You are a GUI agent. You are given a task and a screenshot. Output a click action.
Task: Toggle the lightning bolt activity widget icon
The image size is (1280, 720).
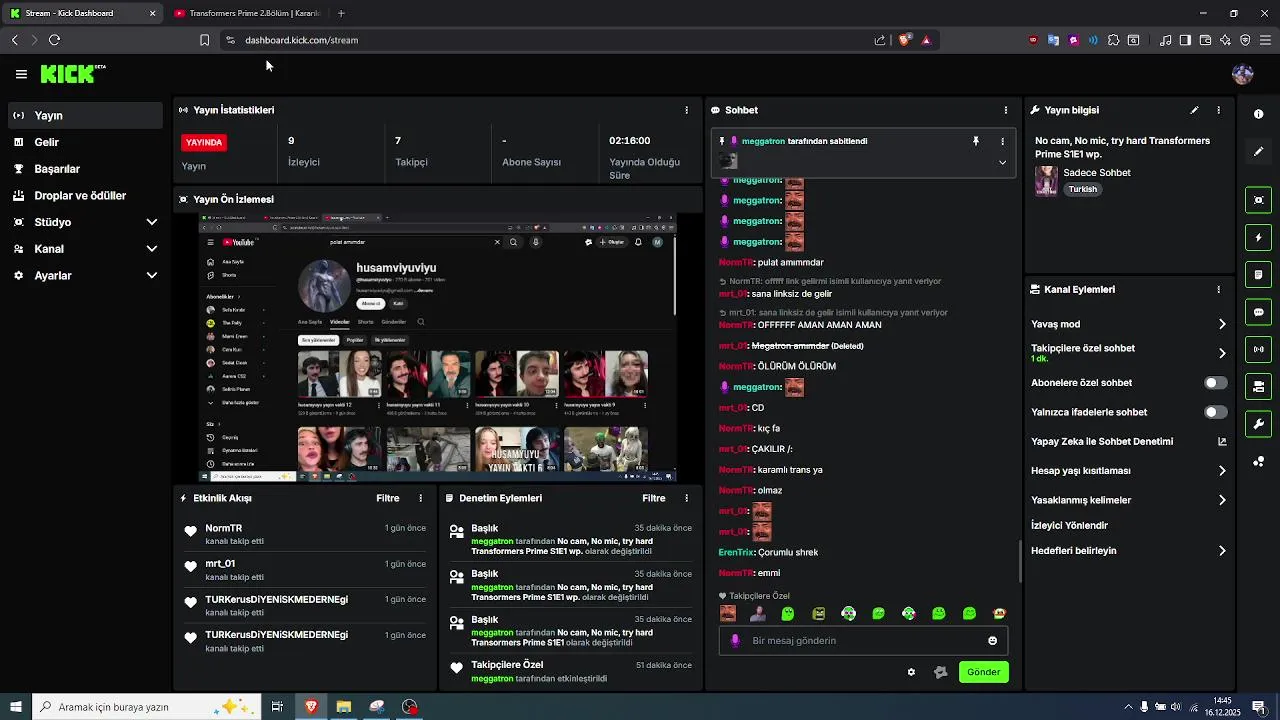click(1258, 238)
